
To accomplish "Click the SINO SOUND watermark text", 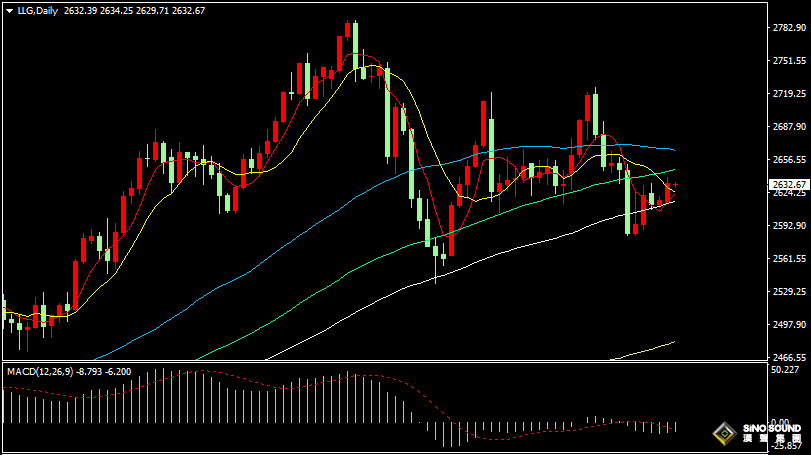I will pos(772,429).
